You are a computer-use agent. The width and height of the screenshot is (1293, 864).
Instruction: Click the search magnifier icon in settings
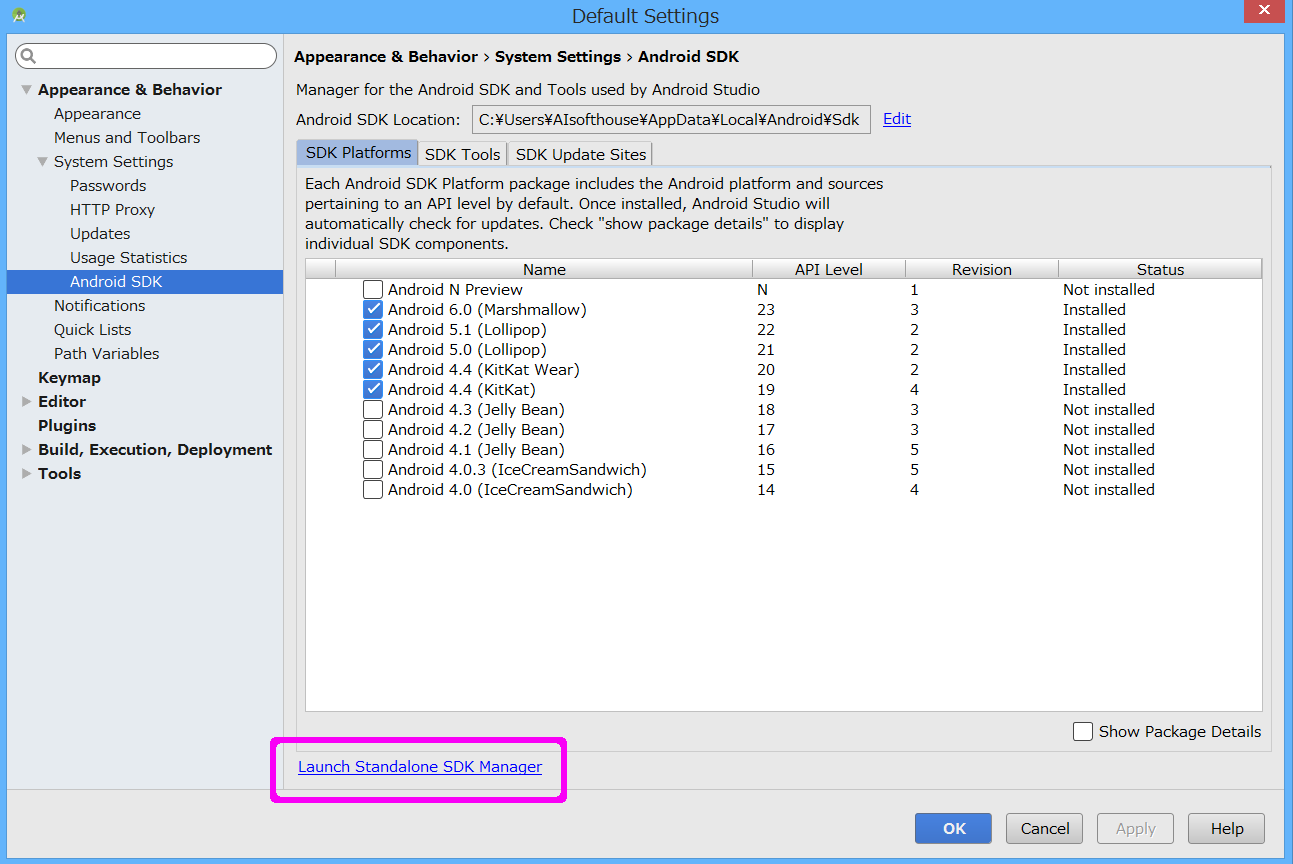[29, 56]
